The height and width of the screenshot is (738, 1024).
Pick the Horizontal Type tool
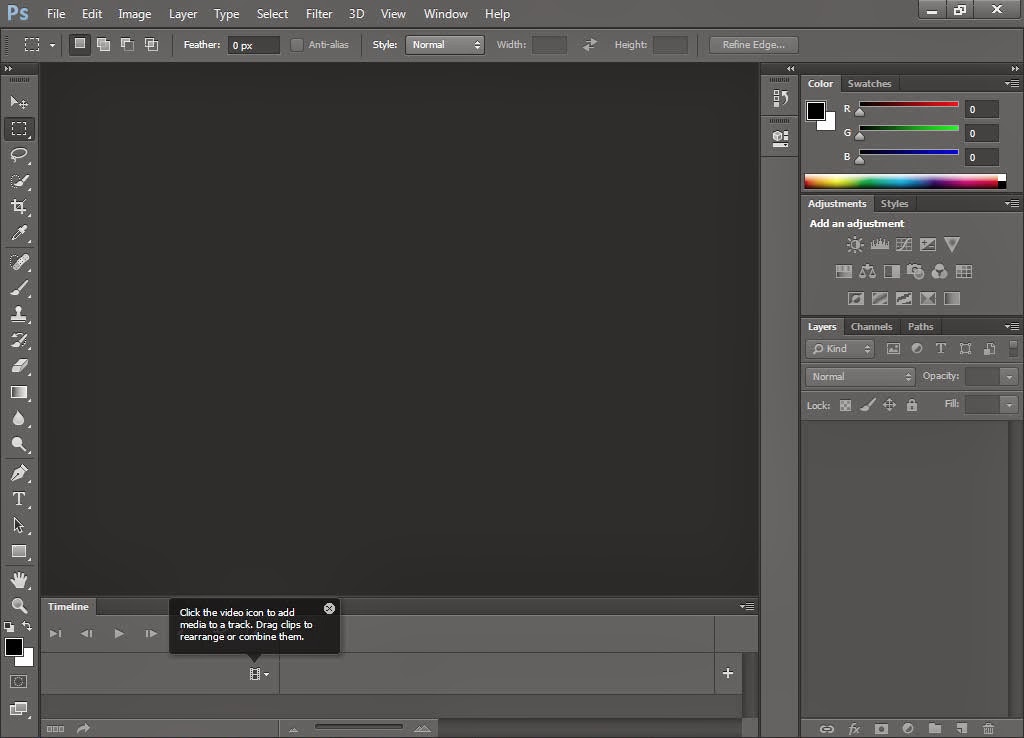[19, 499]
